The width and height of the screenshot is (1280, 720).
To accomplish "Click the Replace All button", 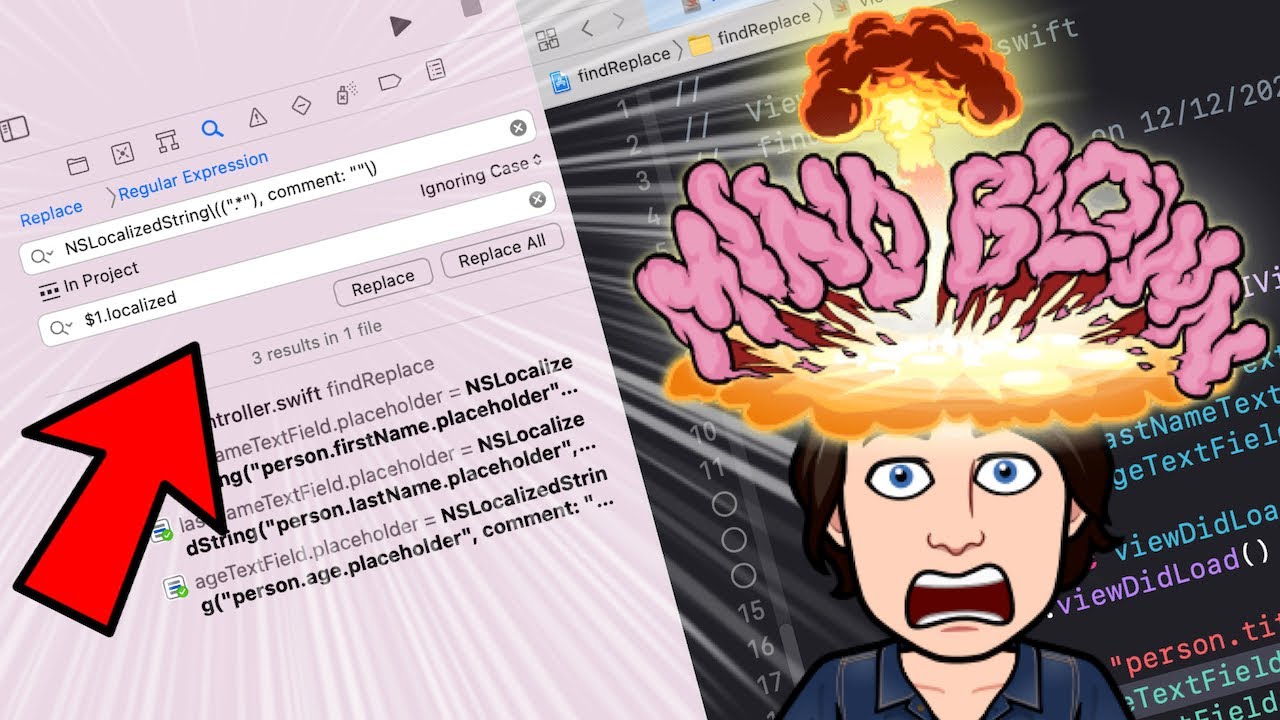I will (x=502, y=252).
